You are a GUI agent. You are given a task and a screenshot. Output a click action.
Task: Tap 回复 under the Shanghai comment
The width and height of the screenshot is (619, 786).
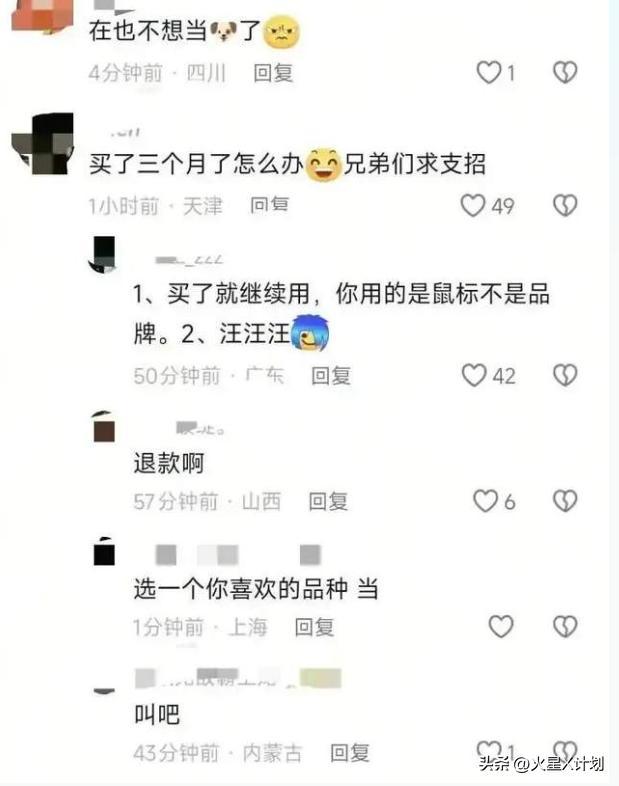tap(314, 627)
